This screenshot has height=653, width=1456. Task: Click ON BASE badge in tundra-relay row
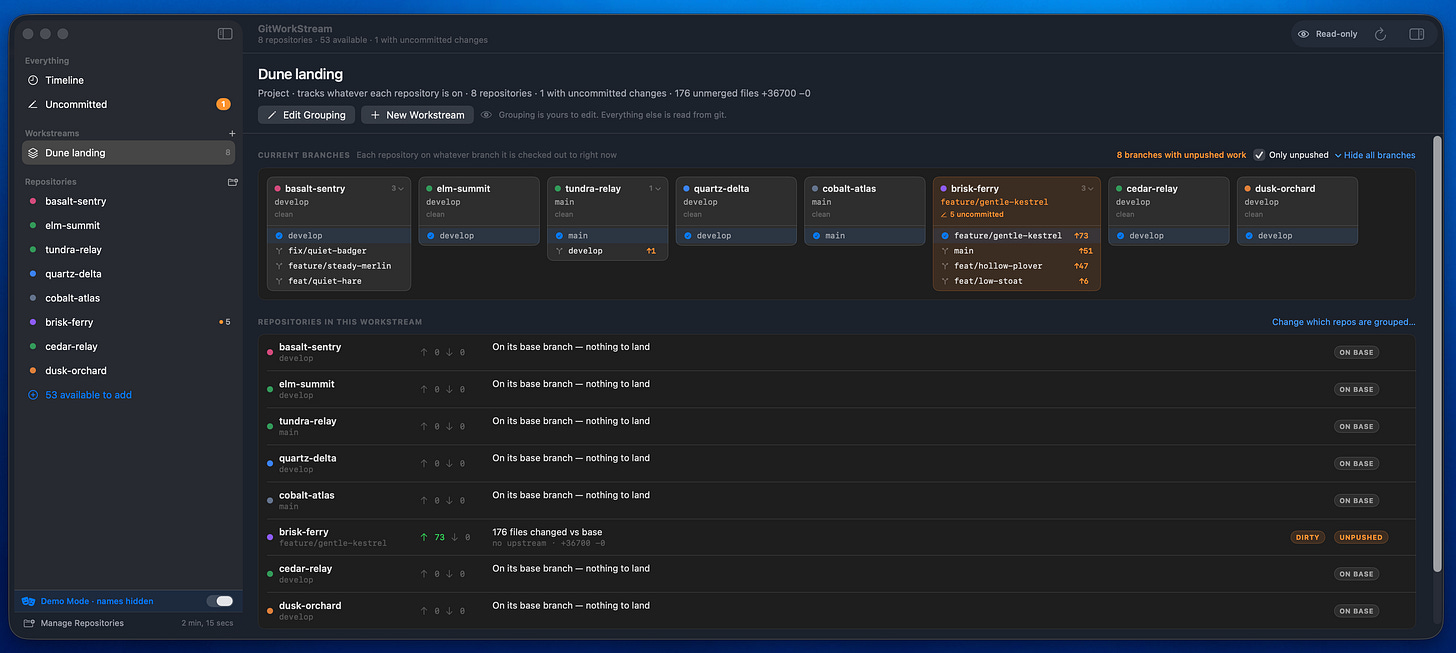[1356, 426]
